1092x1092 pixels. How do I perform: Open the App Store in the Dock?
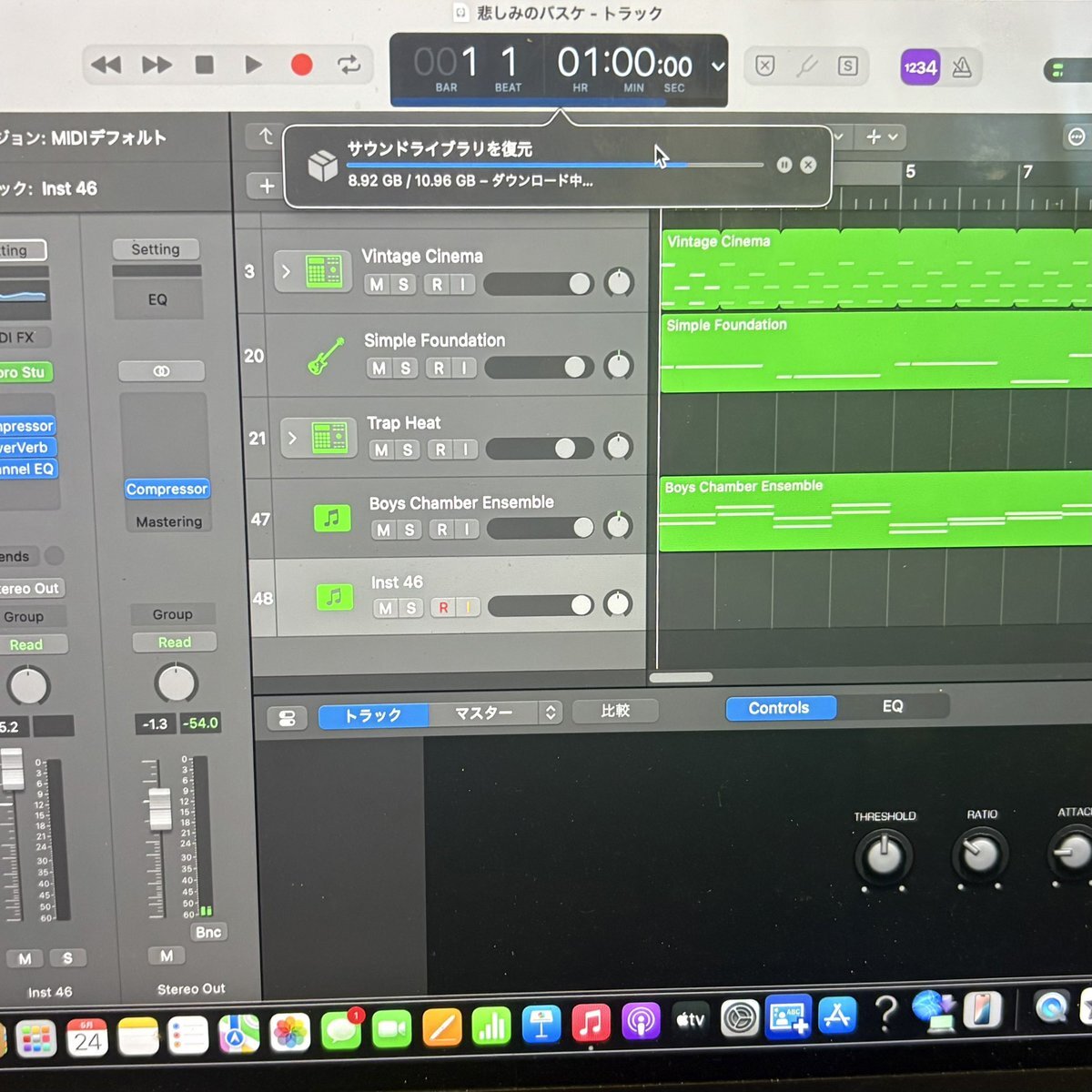[x=838, y=1016]
